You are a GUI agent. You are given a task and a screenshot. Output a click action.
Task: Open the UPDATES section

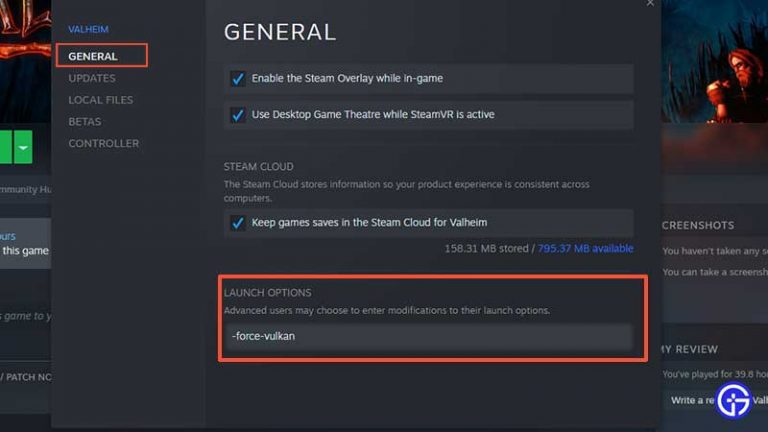91,78
